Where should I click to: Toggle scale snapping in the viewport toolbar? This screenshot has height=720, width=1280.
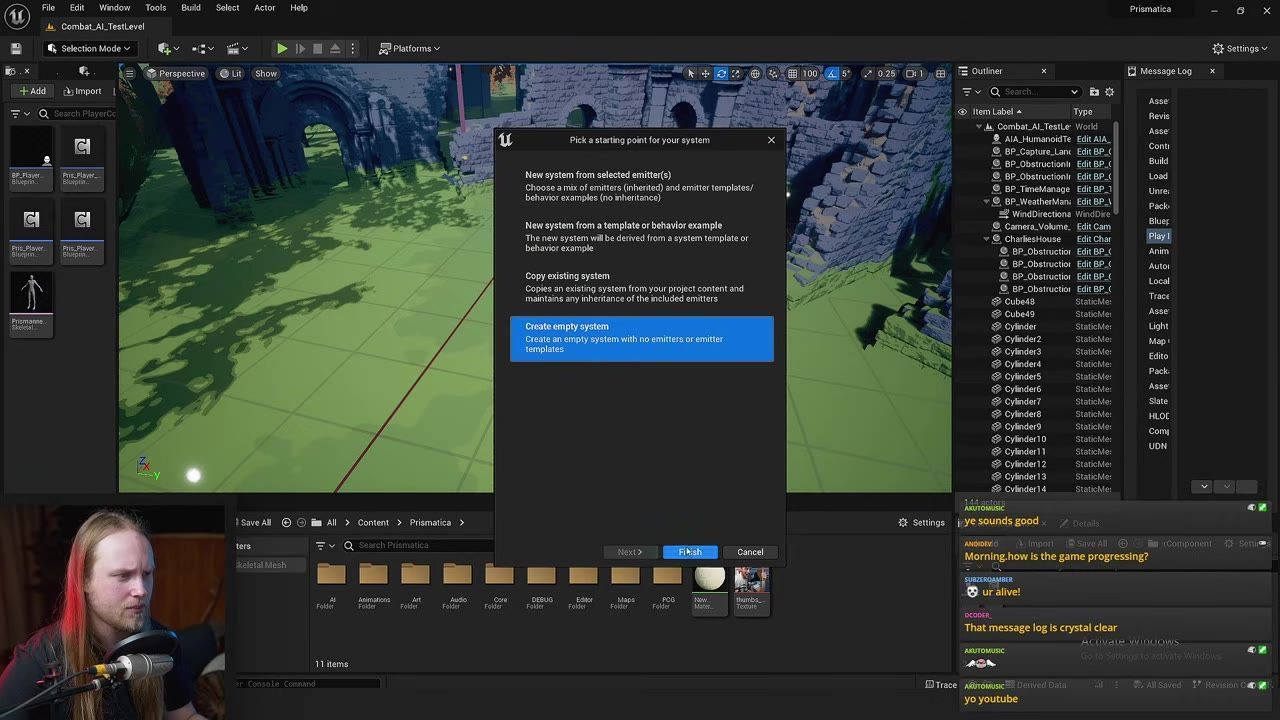point(868,73)
